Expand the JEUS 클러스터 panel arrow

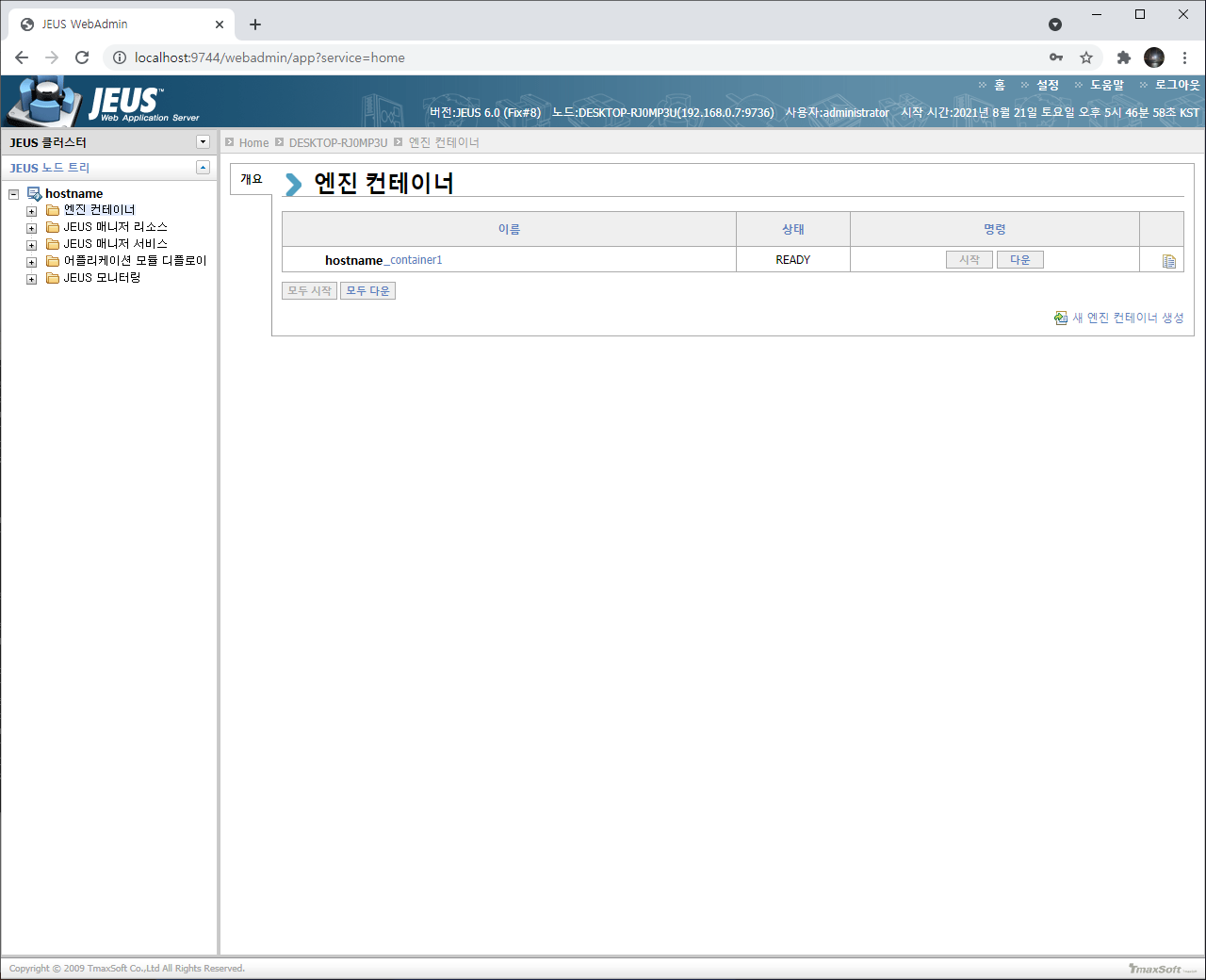click(x=203, y=141)
